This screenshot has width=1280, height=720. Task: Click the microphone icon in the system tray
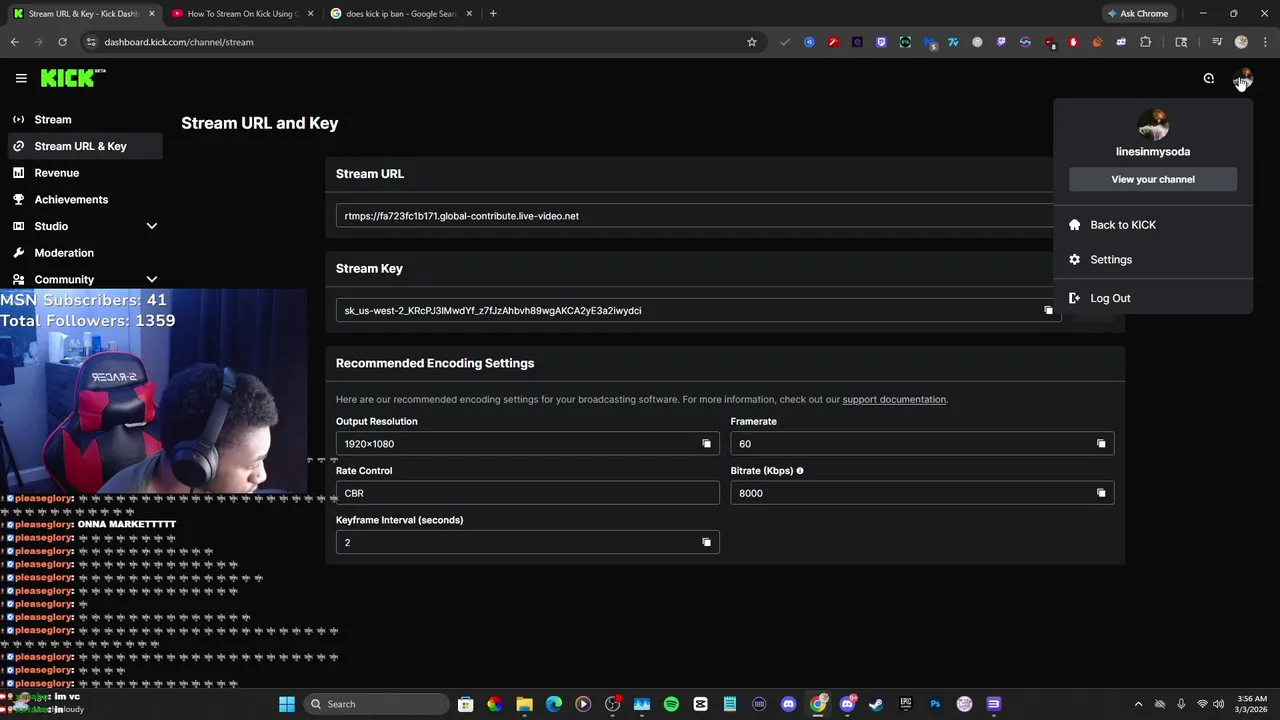click(1181, 704)
